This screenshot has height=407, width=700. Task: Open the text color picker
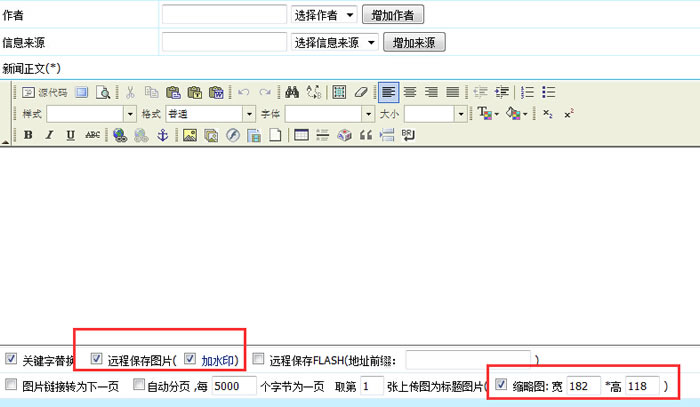pos(488,114)
